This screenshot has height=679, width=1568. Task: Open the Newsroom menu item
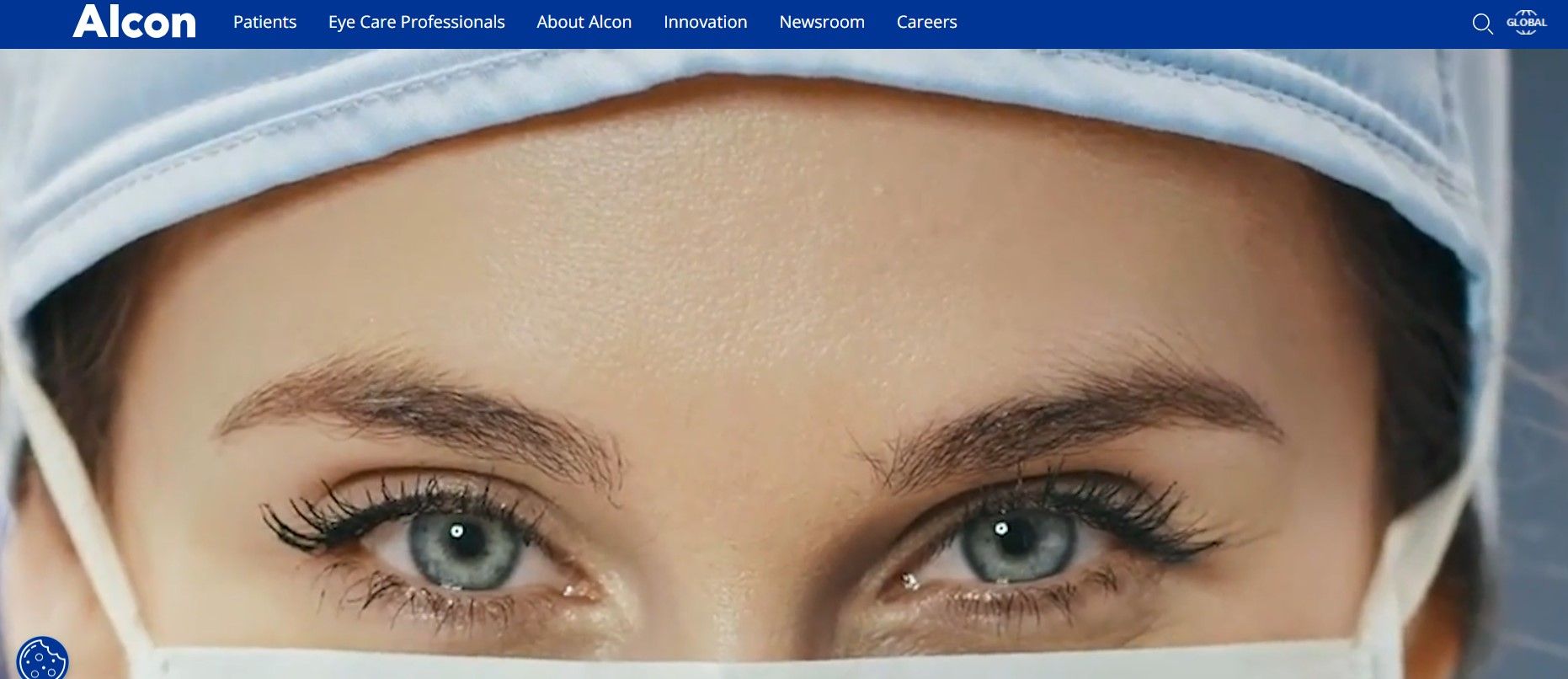[x=822, y=22]
